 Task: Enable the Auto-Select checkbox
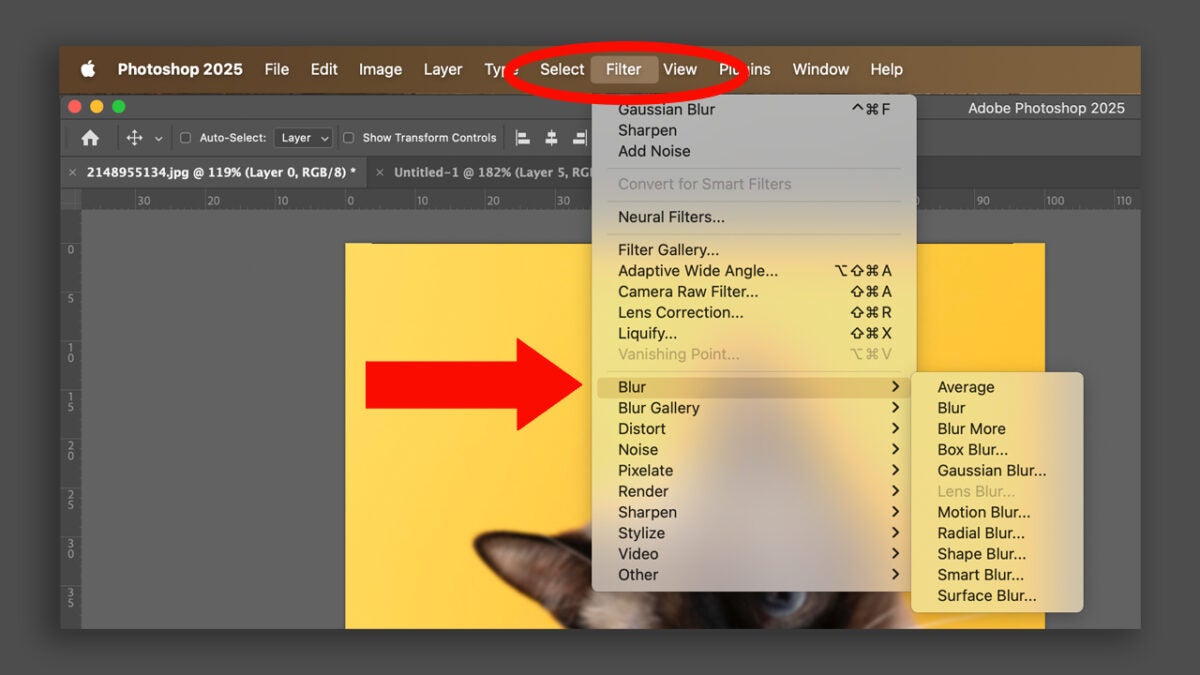coord(185,138)
